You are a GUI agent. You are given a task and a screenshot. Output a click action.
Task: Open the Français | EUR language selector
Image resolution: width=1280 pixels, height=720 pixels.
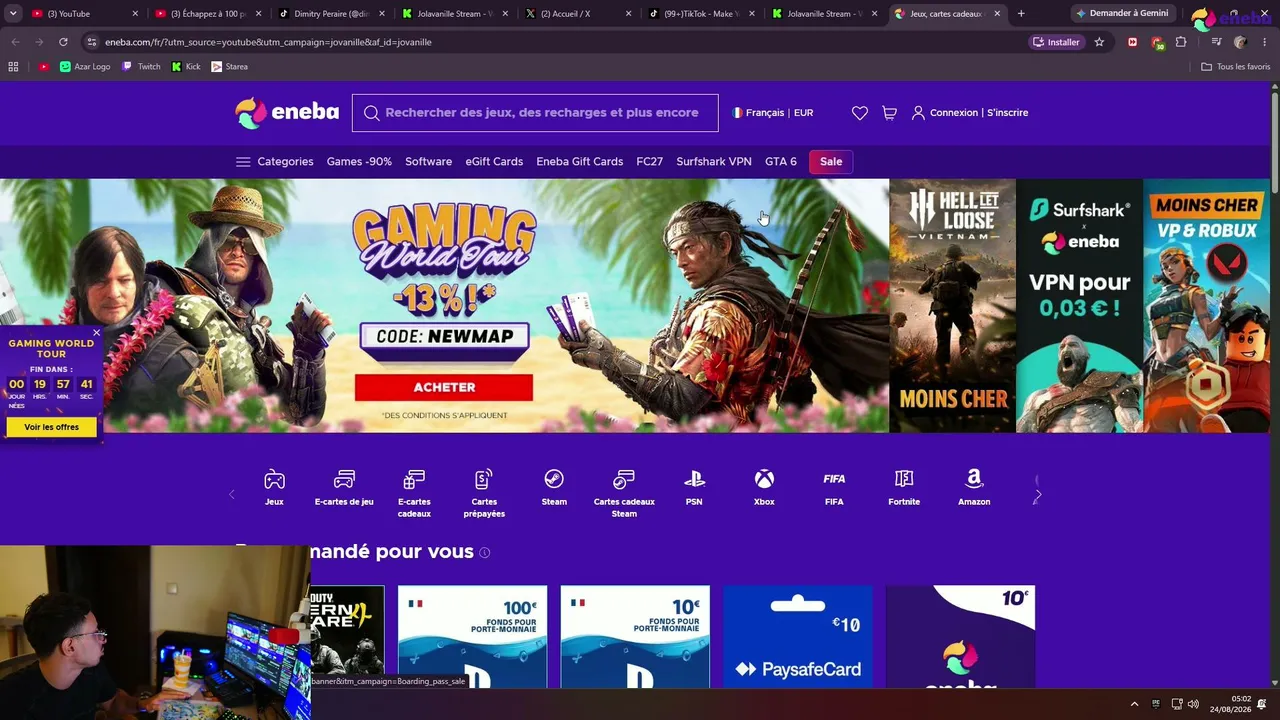772,113
